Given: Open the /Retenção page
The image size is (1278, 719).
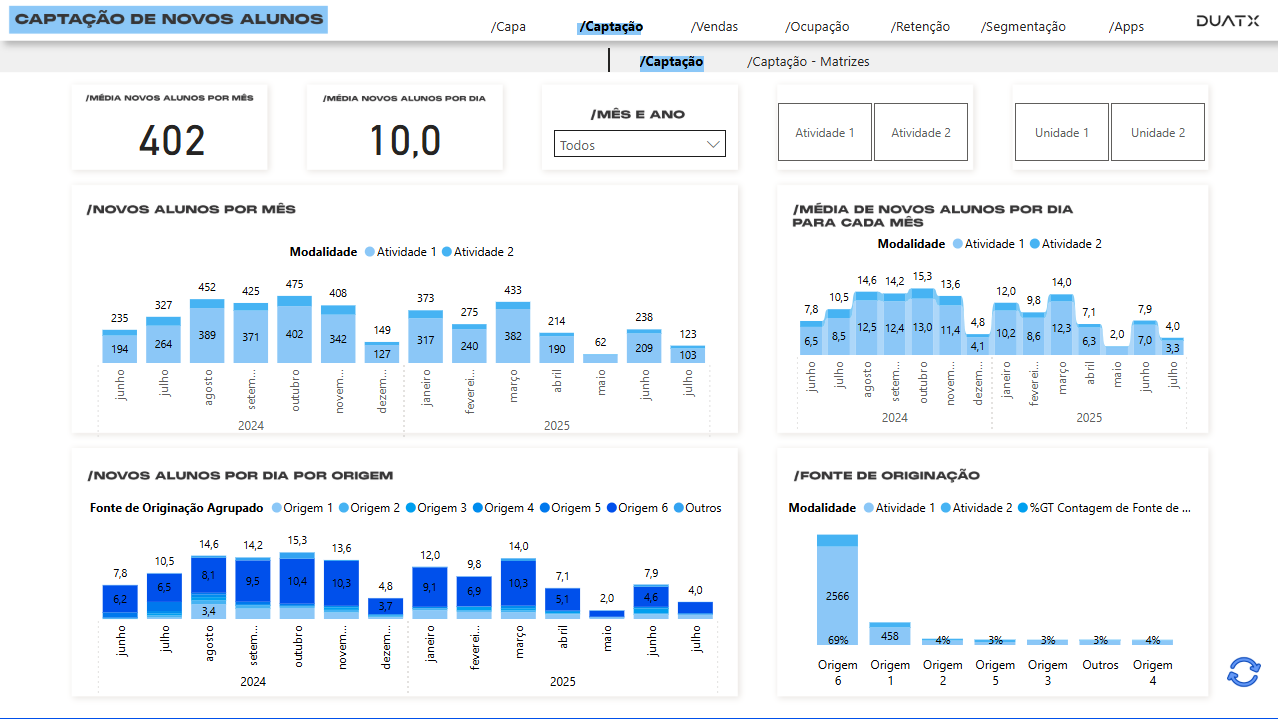Looking at the screenshot, I should [x=920, y=27].
